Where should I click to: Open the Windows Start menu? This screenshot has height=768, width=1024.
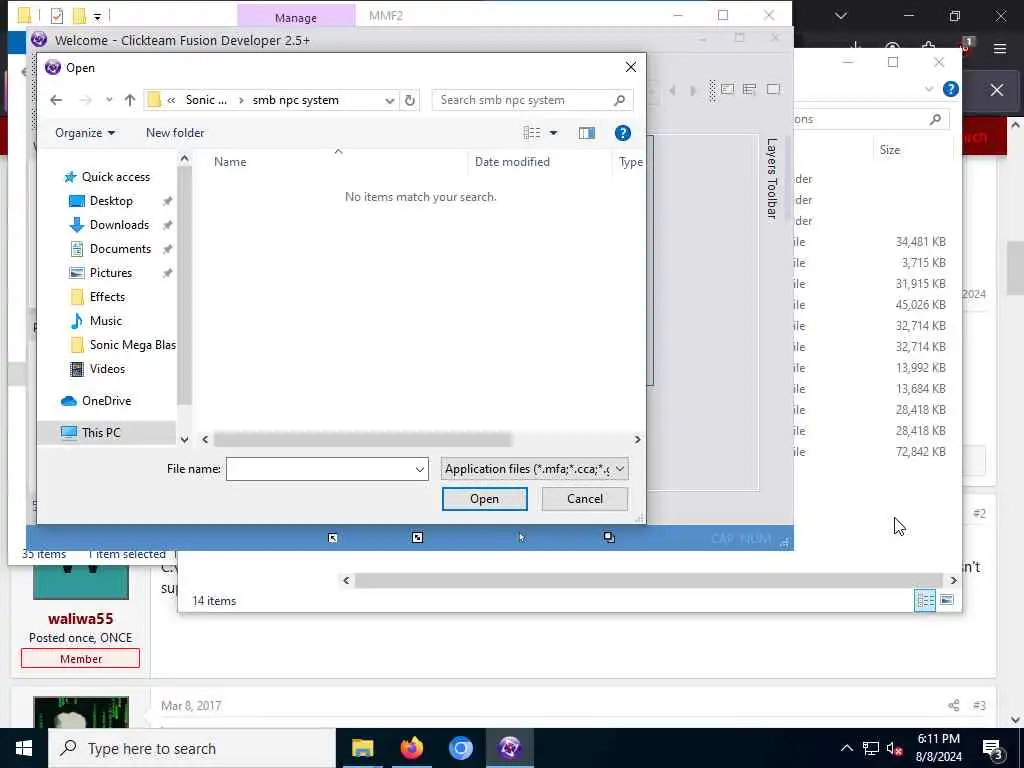point(24,748)
